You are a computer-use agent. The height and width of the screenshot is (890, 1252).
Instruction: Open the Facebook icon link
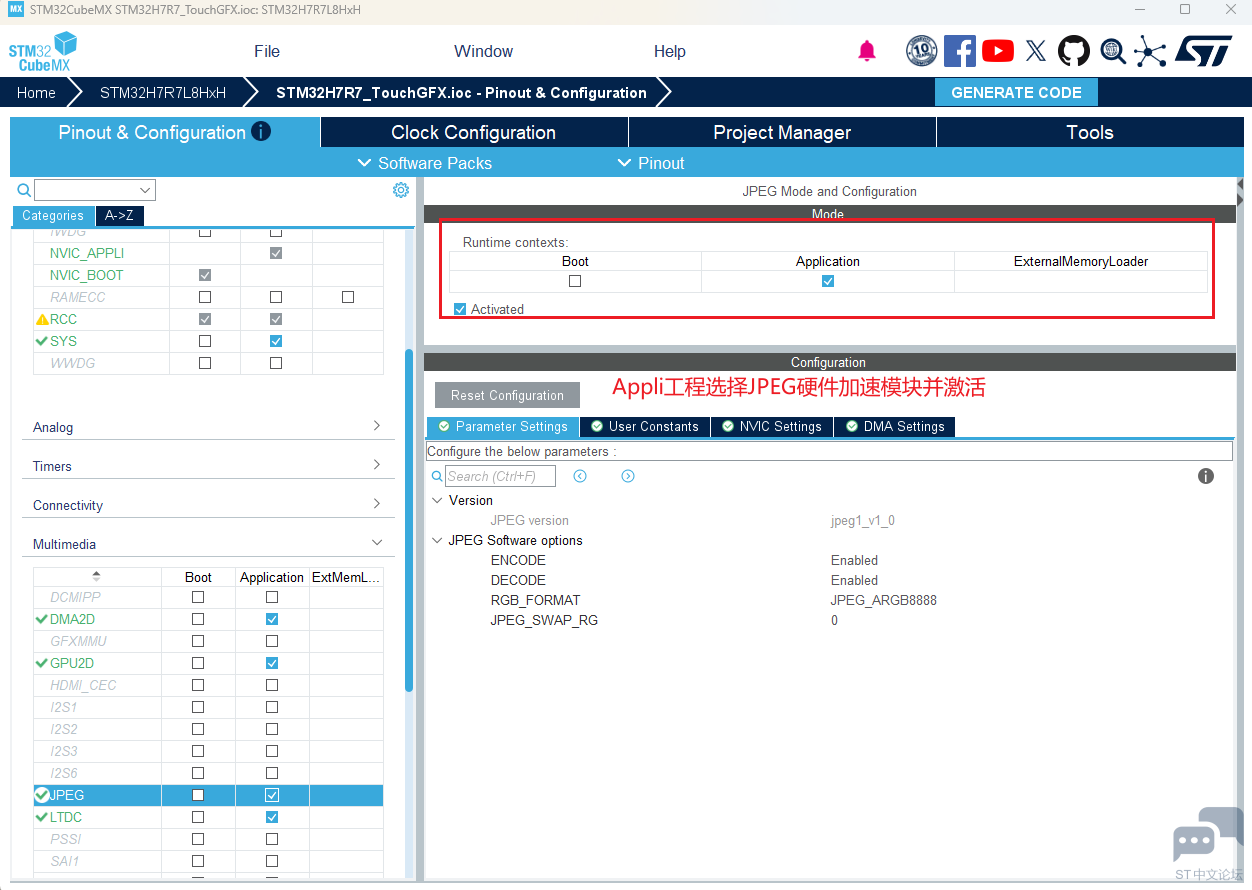coord(960,51)
